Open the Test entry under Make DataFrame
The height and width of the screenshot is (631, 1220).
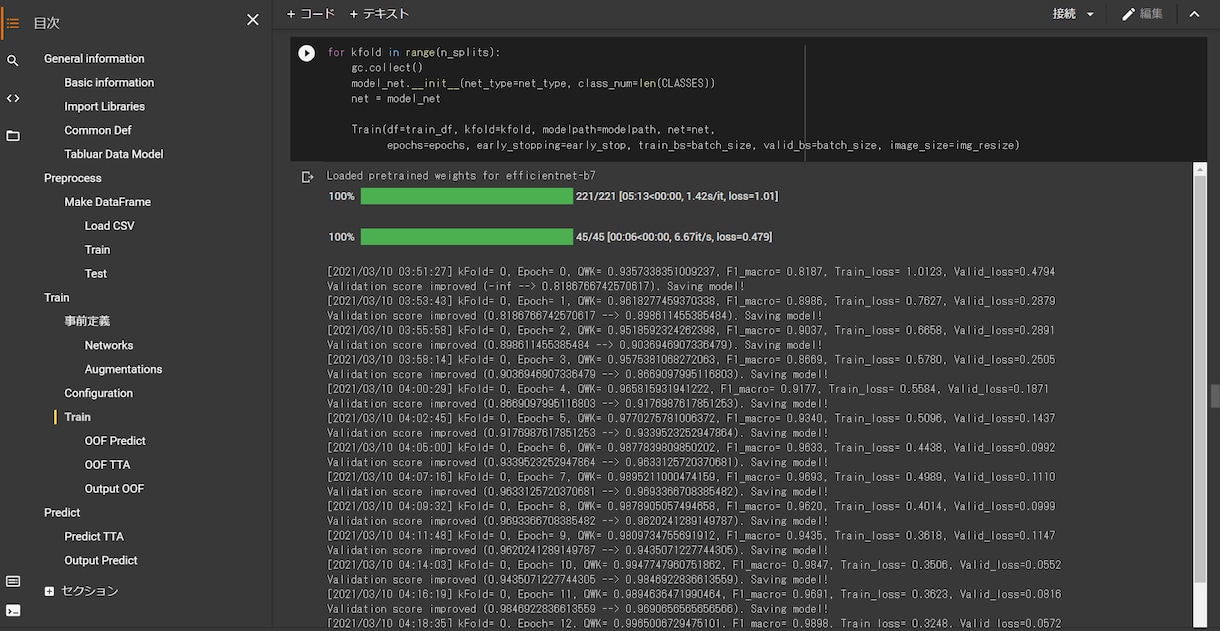[x=96, y=274]
